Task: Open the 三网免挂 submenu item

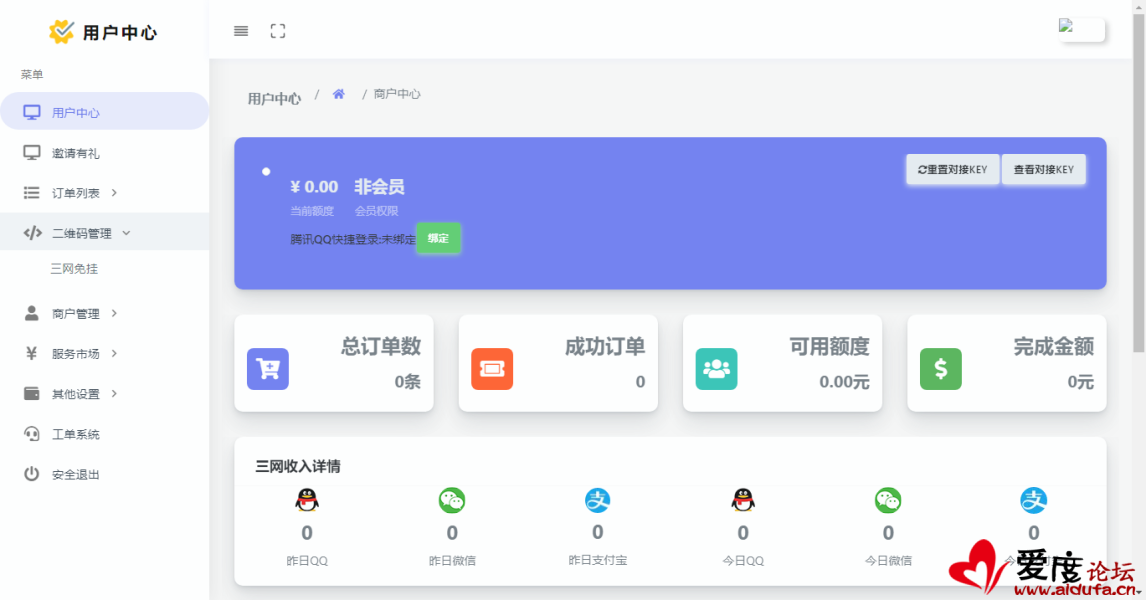Action: click(x=74, y=269)
